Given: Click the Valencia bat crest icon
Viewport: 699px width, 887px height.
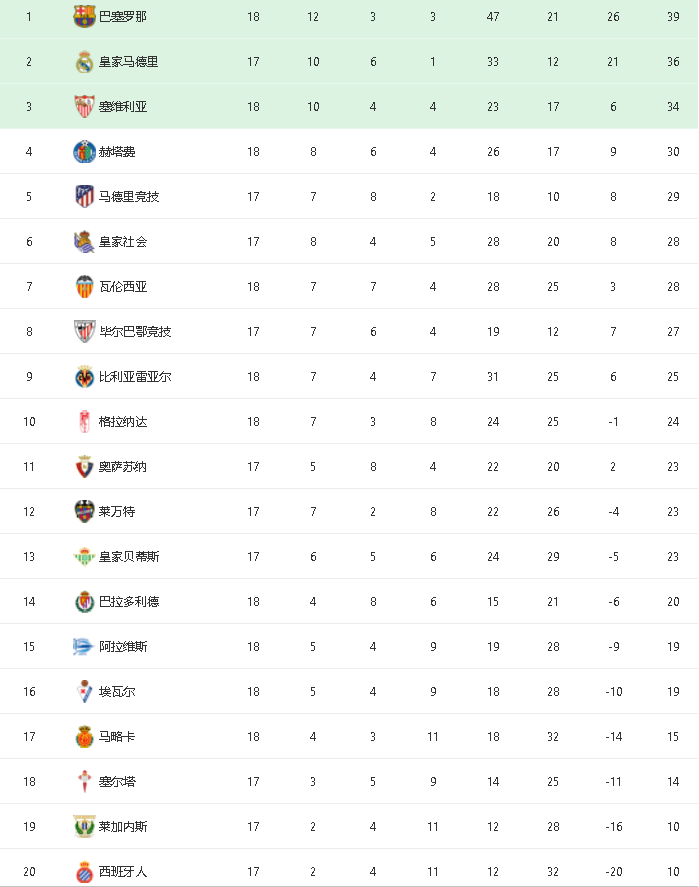Looking at the screenshot, I should click(x=84, y=287).
